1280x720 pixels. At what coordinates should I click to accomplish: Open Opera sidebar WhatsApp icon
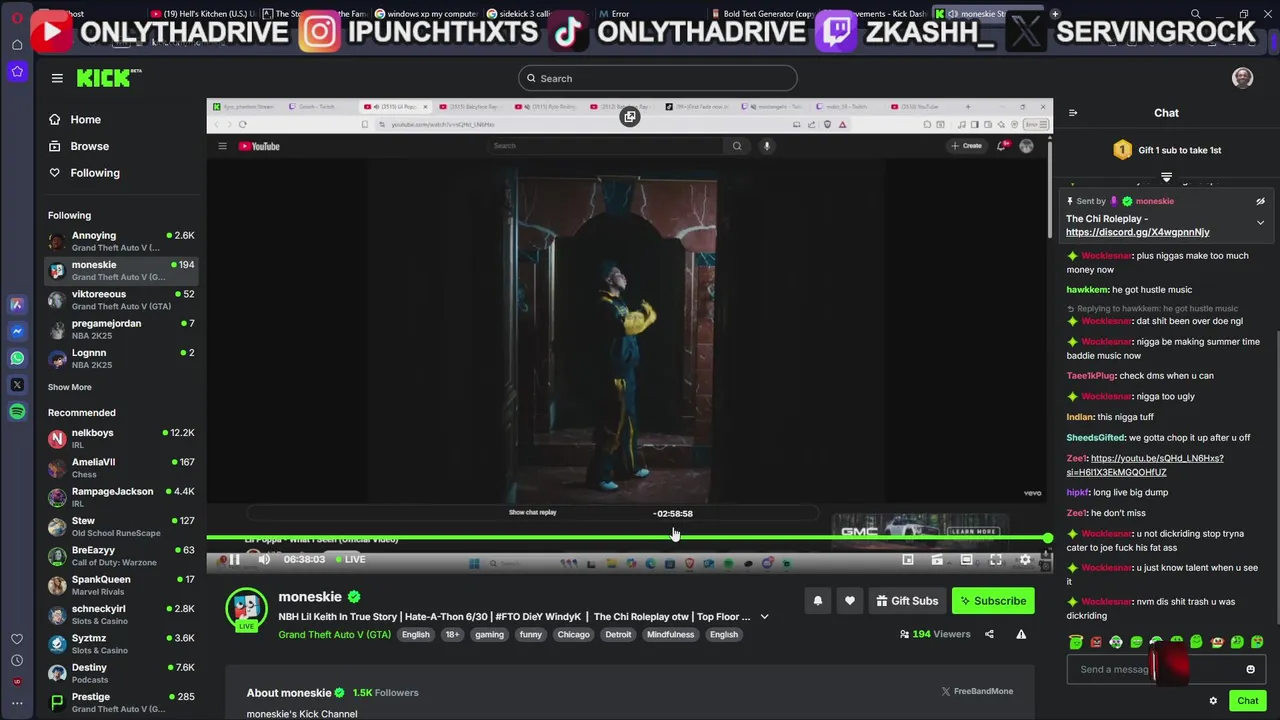pyautogui.click(x=17, y=358)
